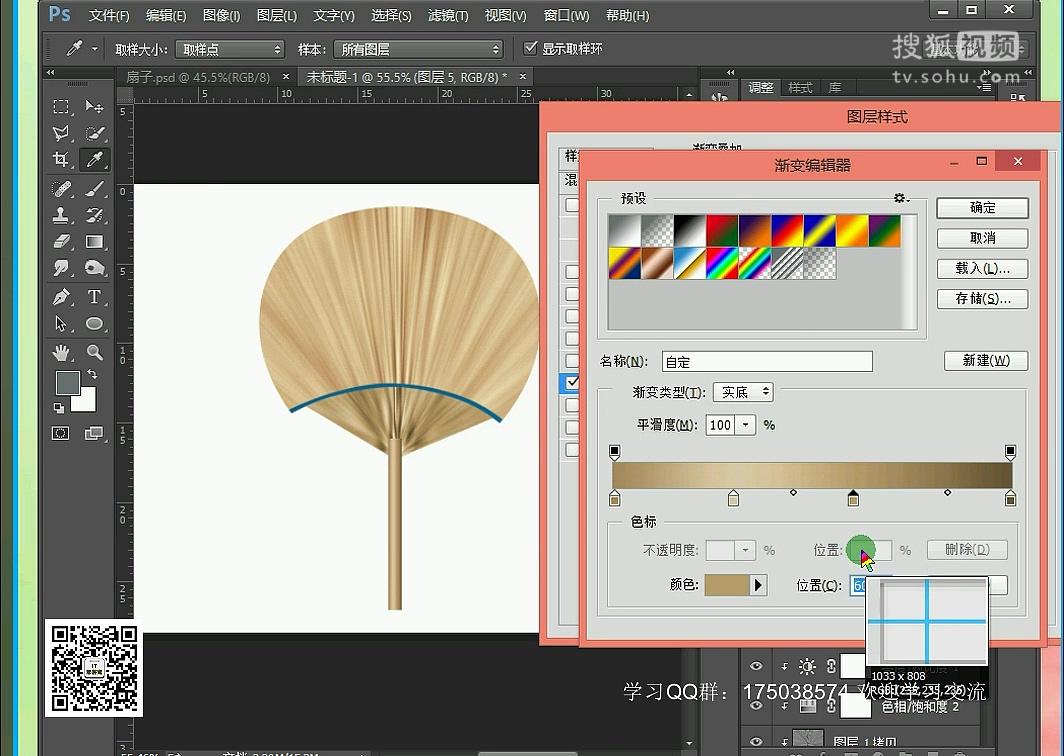Click the 名称 input field 自定
The height and width of the screenshot is (756, 1064).
(767, 362)
